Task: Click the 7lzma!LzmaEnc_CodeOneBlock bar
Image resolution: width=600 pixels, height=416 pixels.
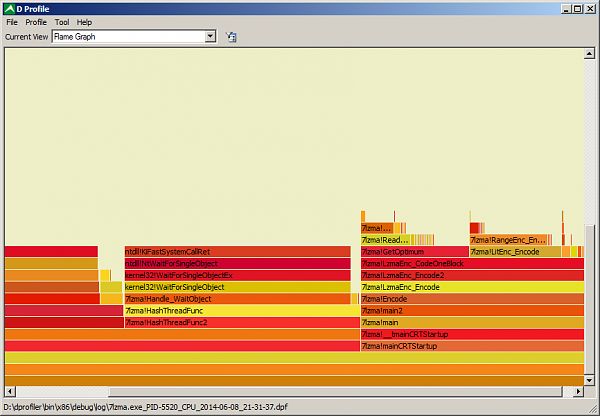Action: pyautogui.click(x=472, y=264)
